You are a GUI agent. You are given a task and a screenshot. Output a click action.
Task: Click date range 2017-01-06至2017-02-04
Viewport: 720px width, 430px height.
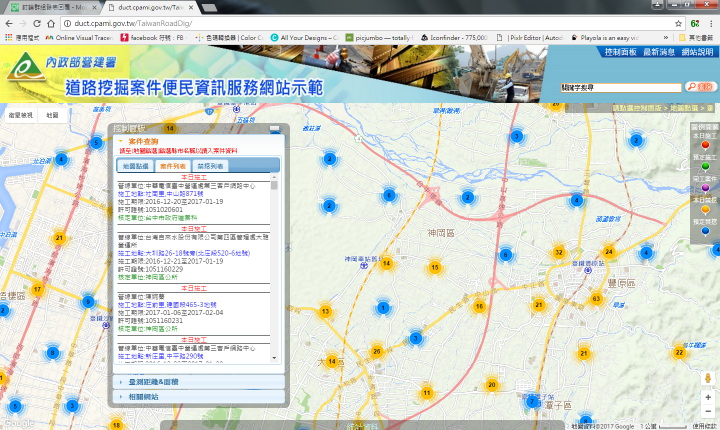tap(184, 312)
